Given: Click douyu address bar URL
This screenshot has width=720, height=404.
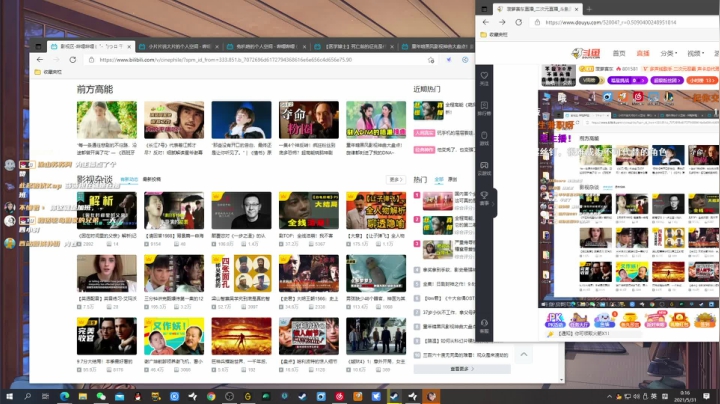Looking at the screenshot, I should [611, 22].
